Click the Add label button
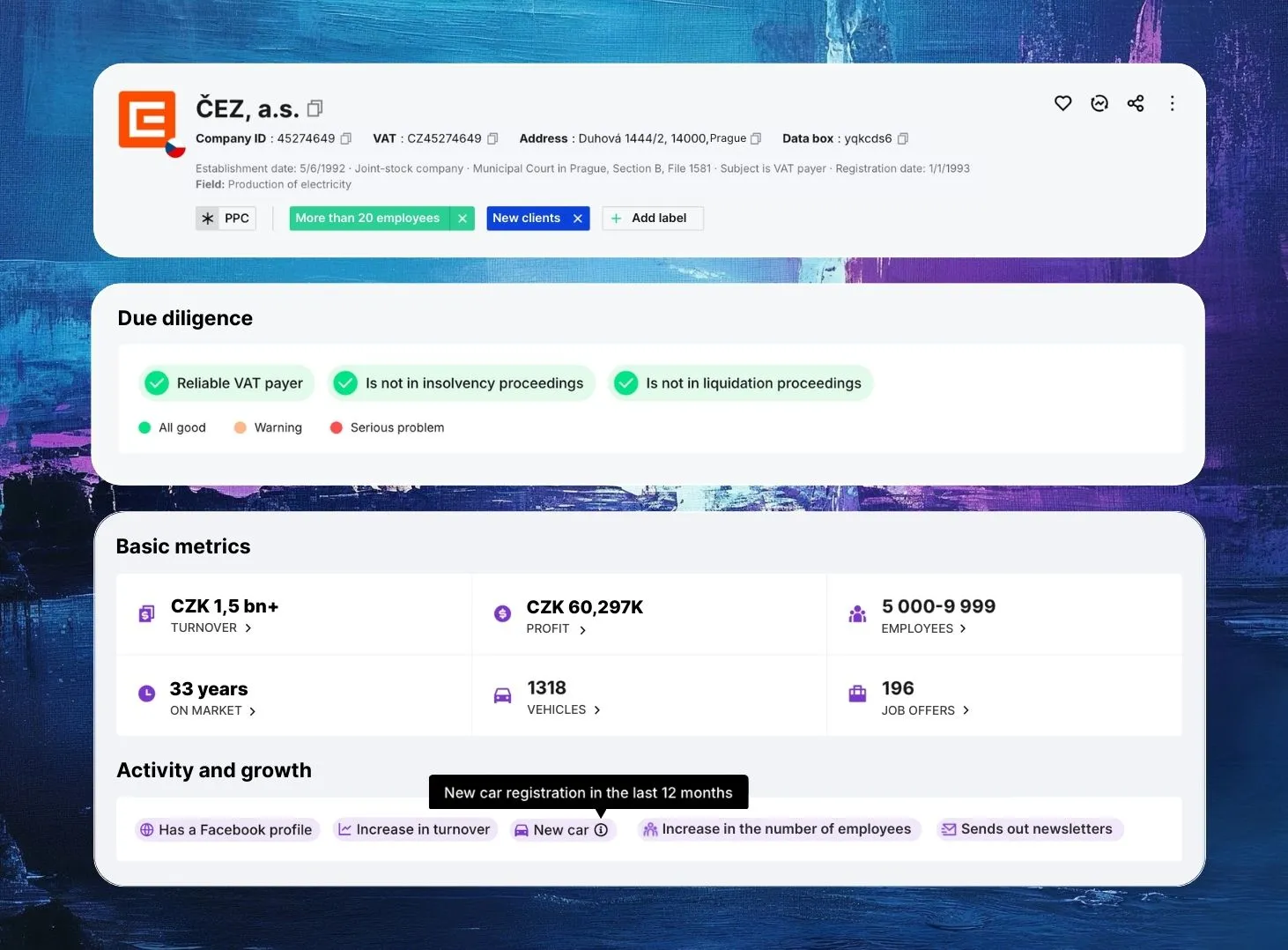Screen dimensions: 1288x950 653,218
